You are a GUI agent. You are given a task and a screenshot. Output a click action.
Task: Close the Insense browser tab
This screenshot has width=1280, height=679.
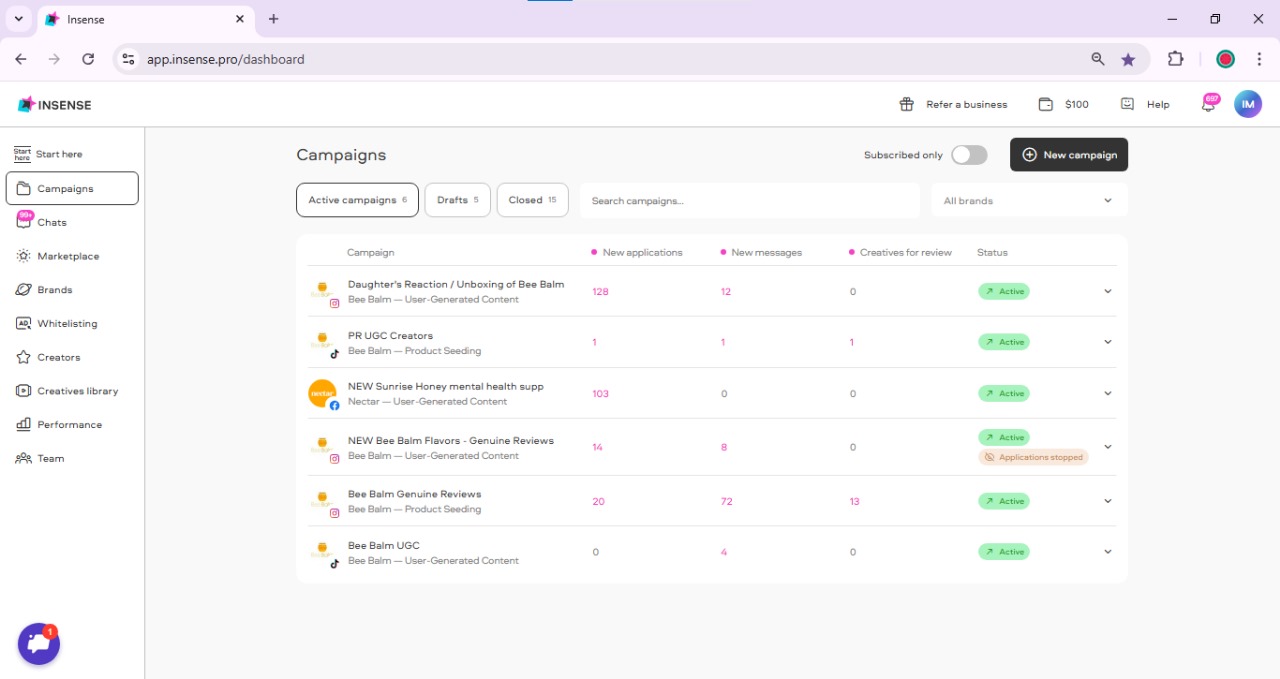(240, 19)
